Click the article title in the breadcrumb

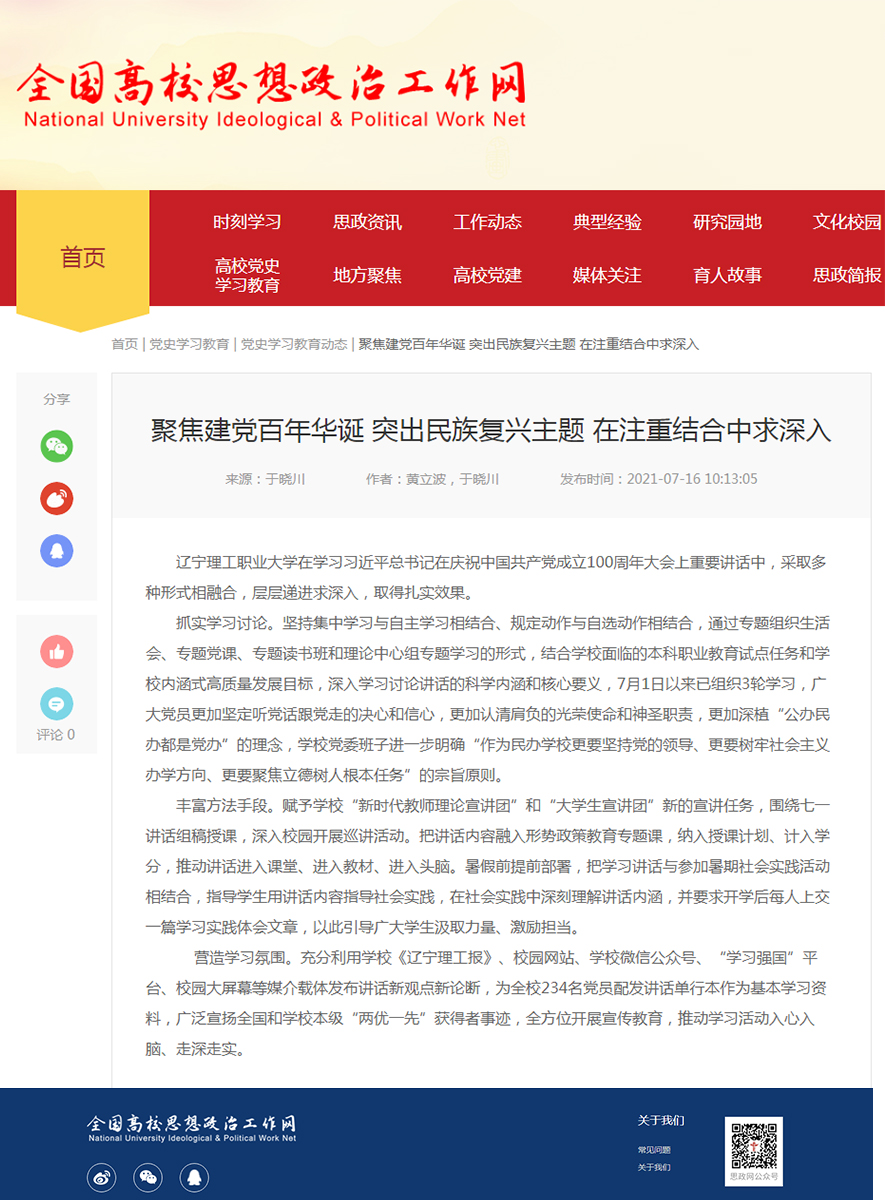click(x=529, y=344)
